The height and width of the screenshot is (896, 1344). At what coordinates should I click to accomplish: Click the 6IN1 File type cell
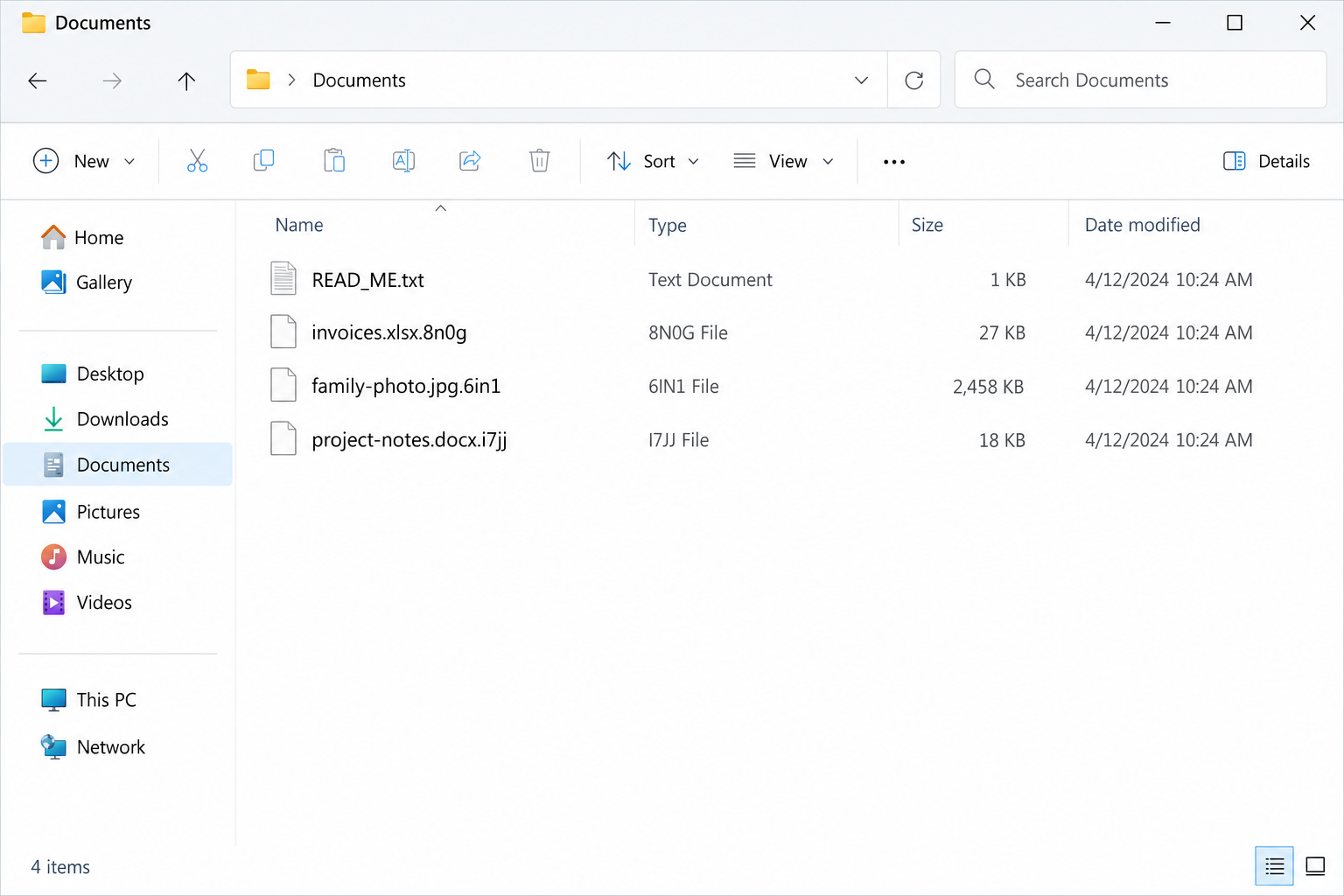coord(683,387)
